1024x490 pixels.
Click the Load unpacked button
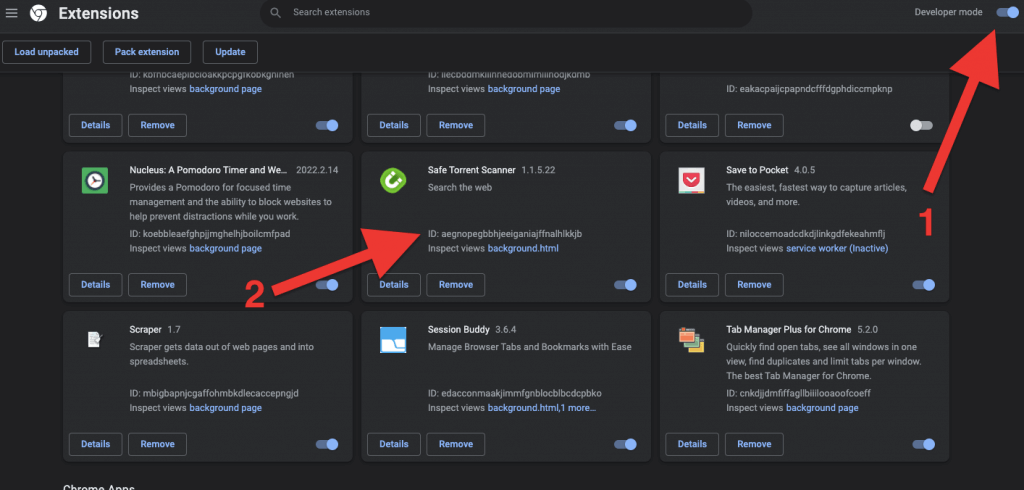click(46, 52)
